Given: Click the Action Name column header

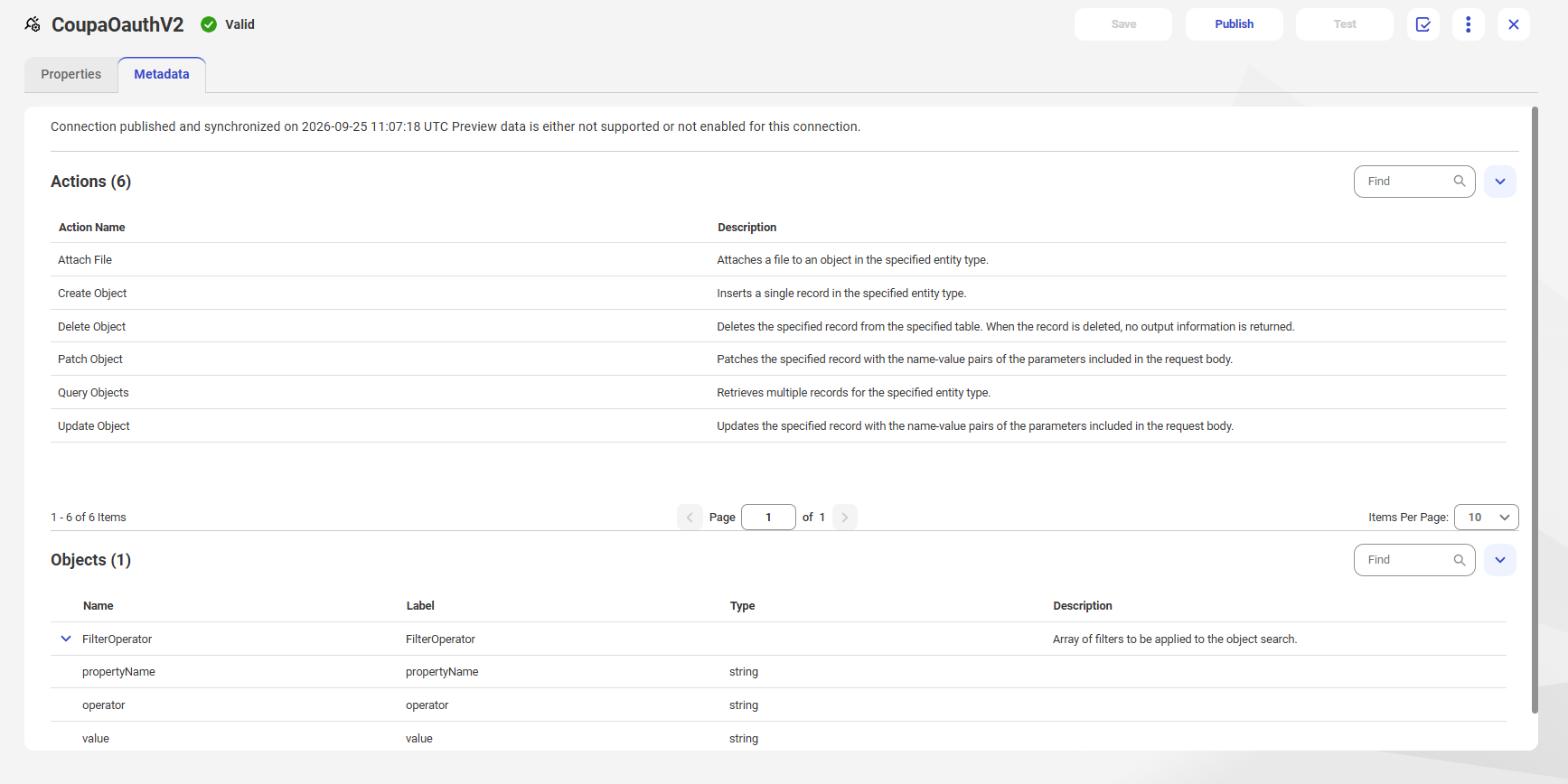Looking at the screenshot, I should pyautogui.click(x=92, y=228).
